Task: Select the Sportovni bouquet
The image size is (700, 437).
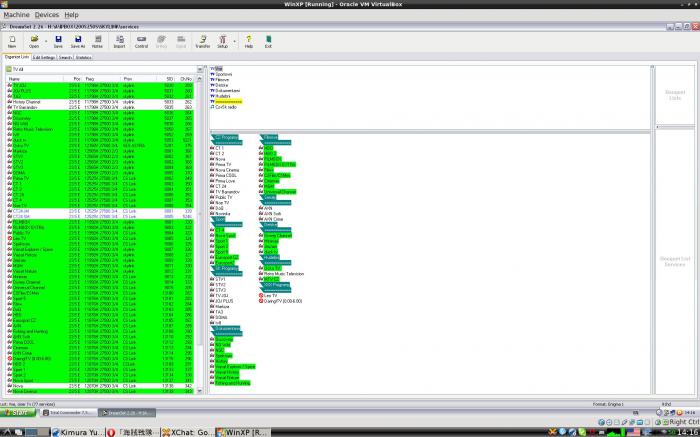Action: [223, 74]
